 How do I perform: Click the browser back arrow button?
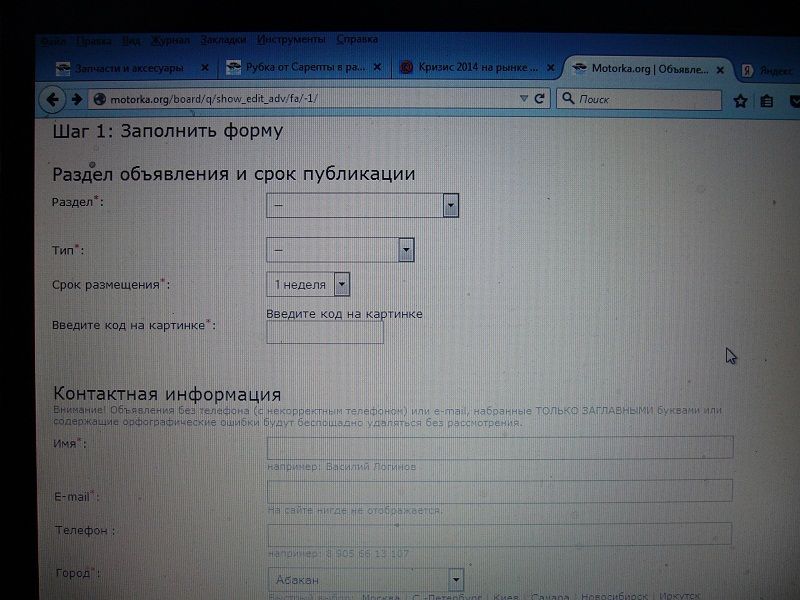click(x=52, y=99)
